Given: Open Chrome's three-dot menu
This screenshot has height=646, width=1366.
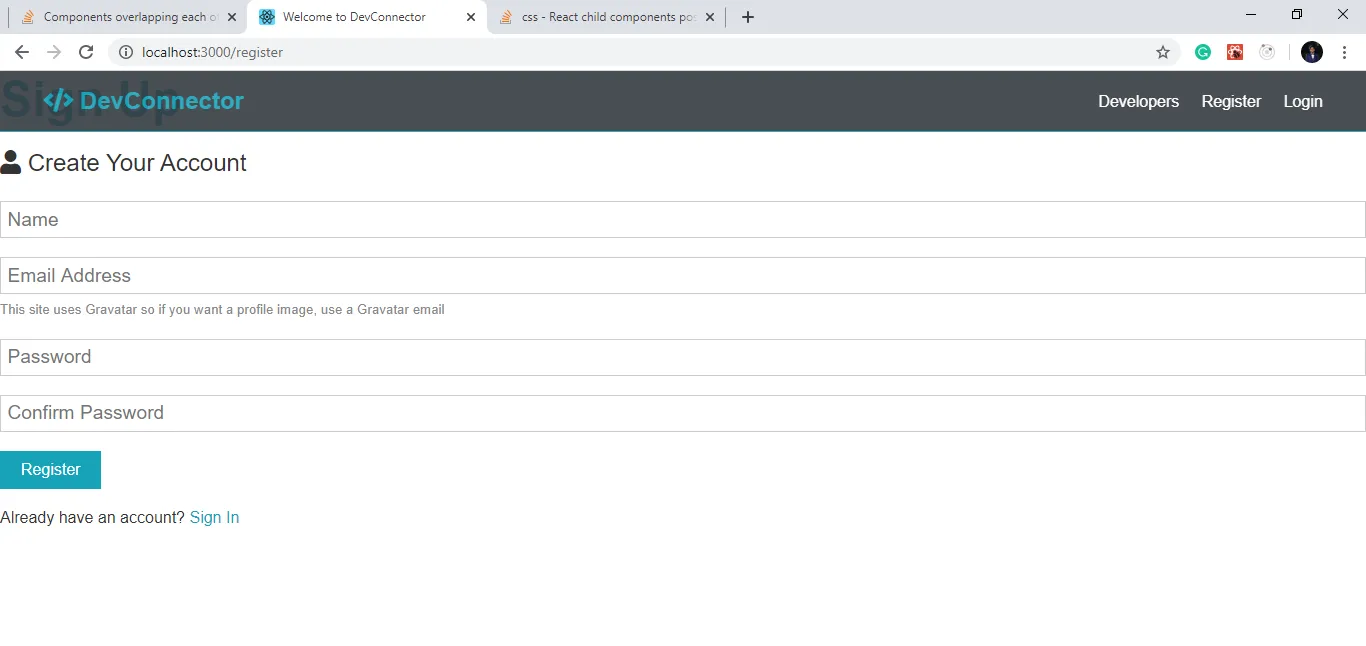Looking at the screenshot, I should pos(1344,52).
